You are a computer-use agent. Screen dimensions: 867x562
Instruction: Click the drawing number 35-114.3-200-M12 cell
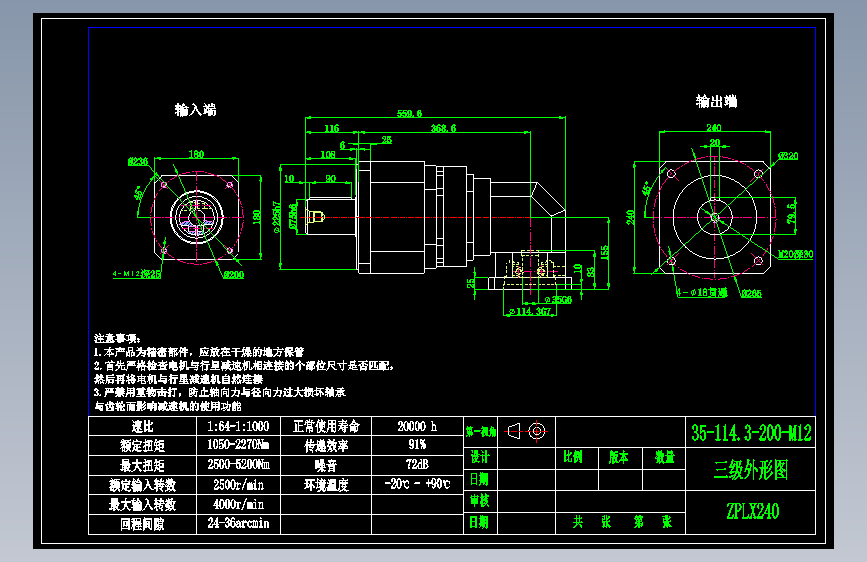click(750, 433)
